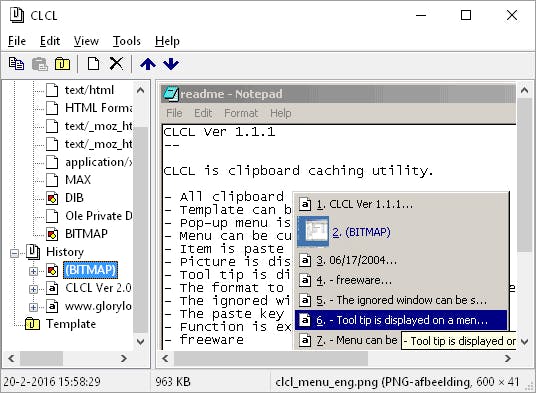Select the Ole Private D row
The image size is (536, 393).
coord(98,216)
